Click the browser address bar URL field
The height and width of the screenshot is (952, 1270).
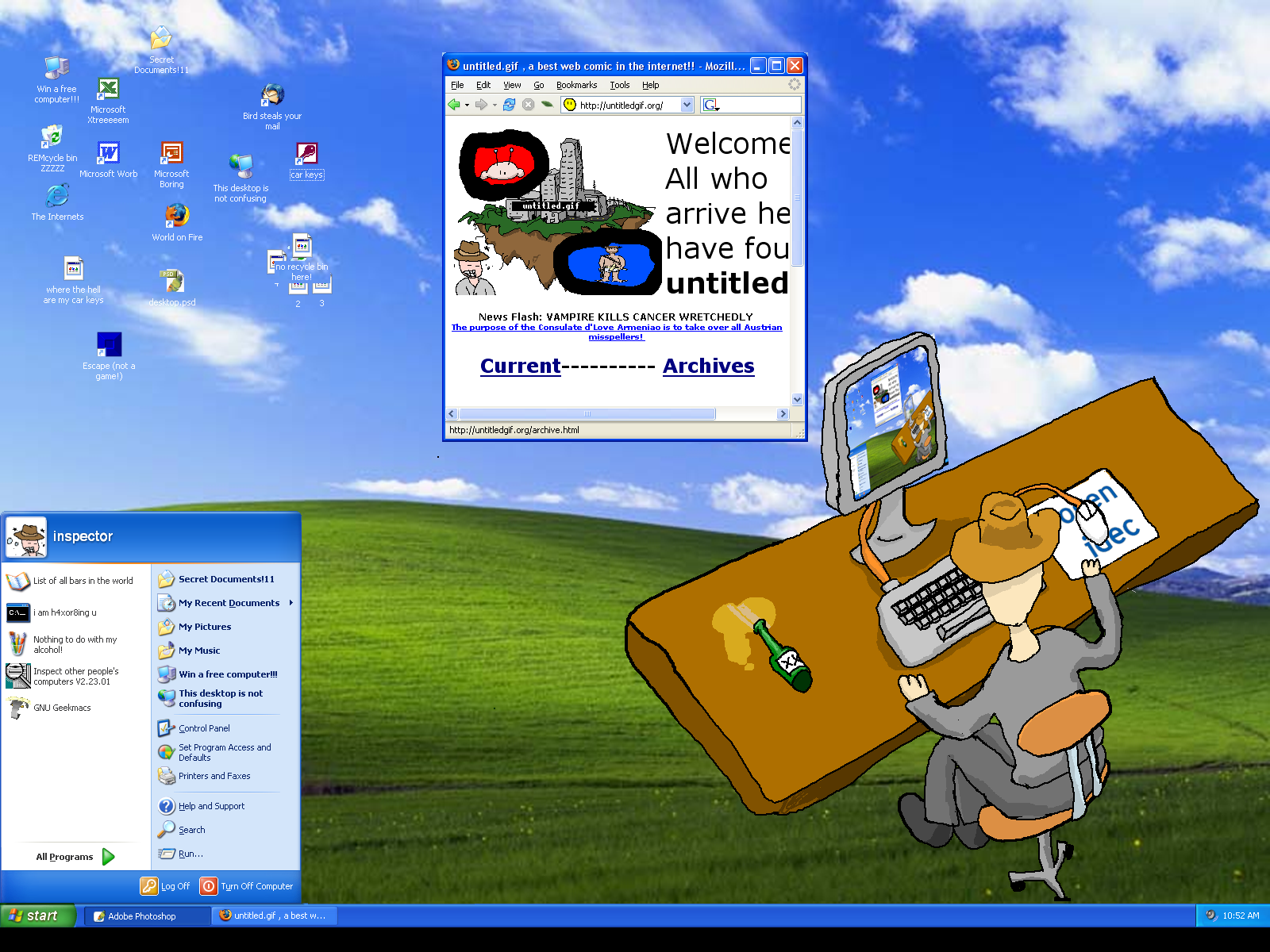(x=627, y=105)
